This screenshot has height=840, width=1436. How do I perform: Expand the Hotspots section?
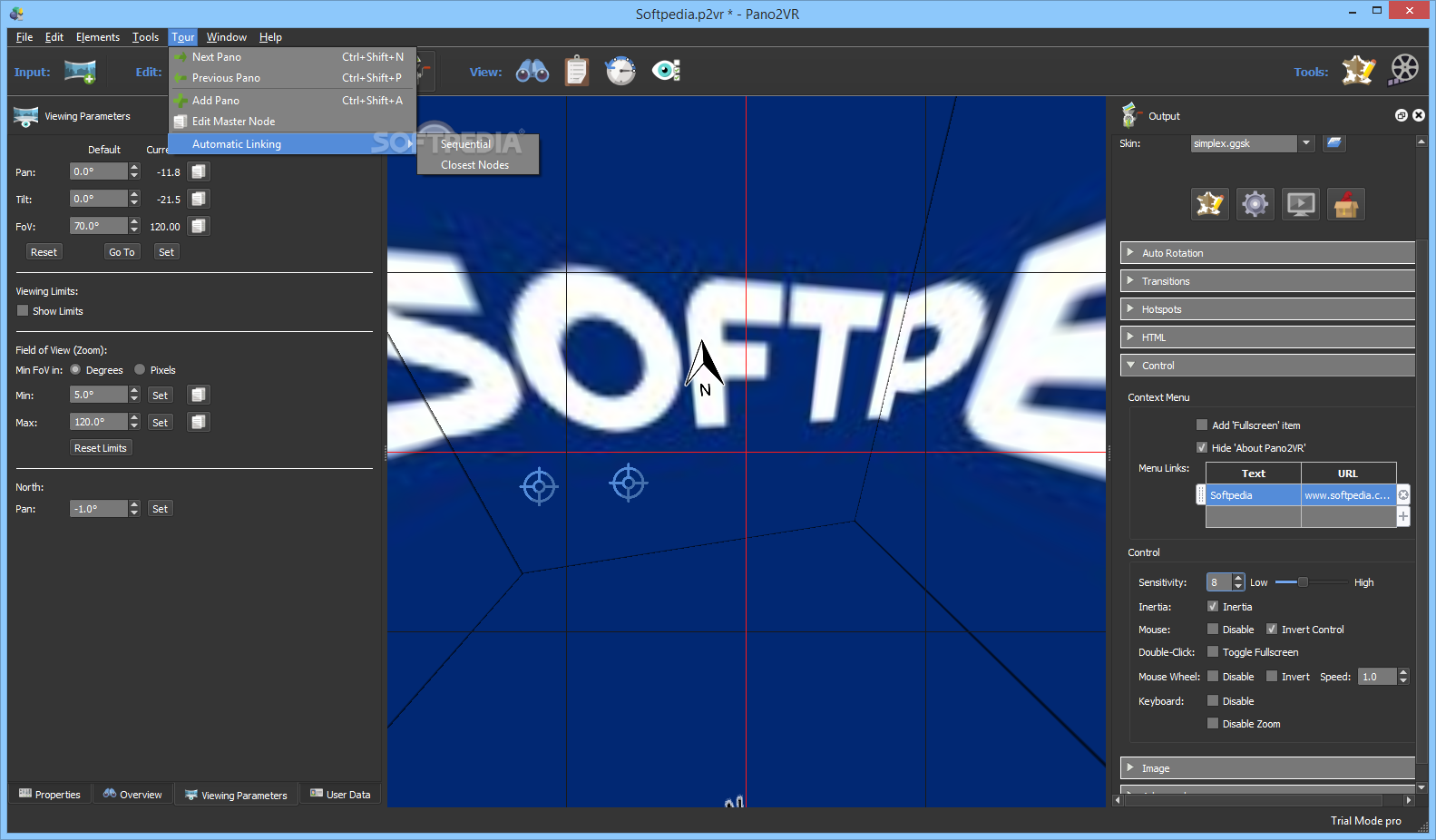click(1267, 309)
